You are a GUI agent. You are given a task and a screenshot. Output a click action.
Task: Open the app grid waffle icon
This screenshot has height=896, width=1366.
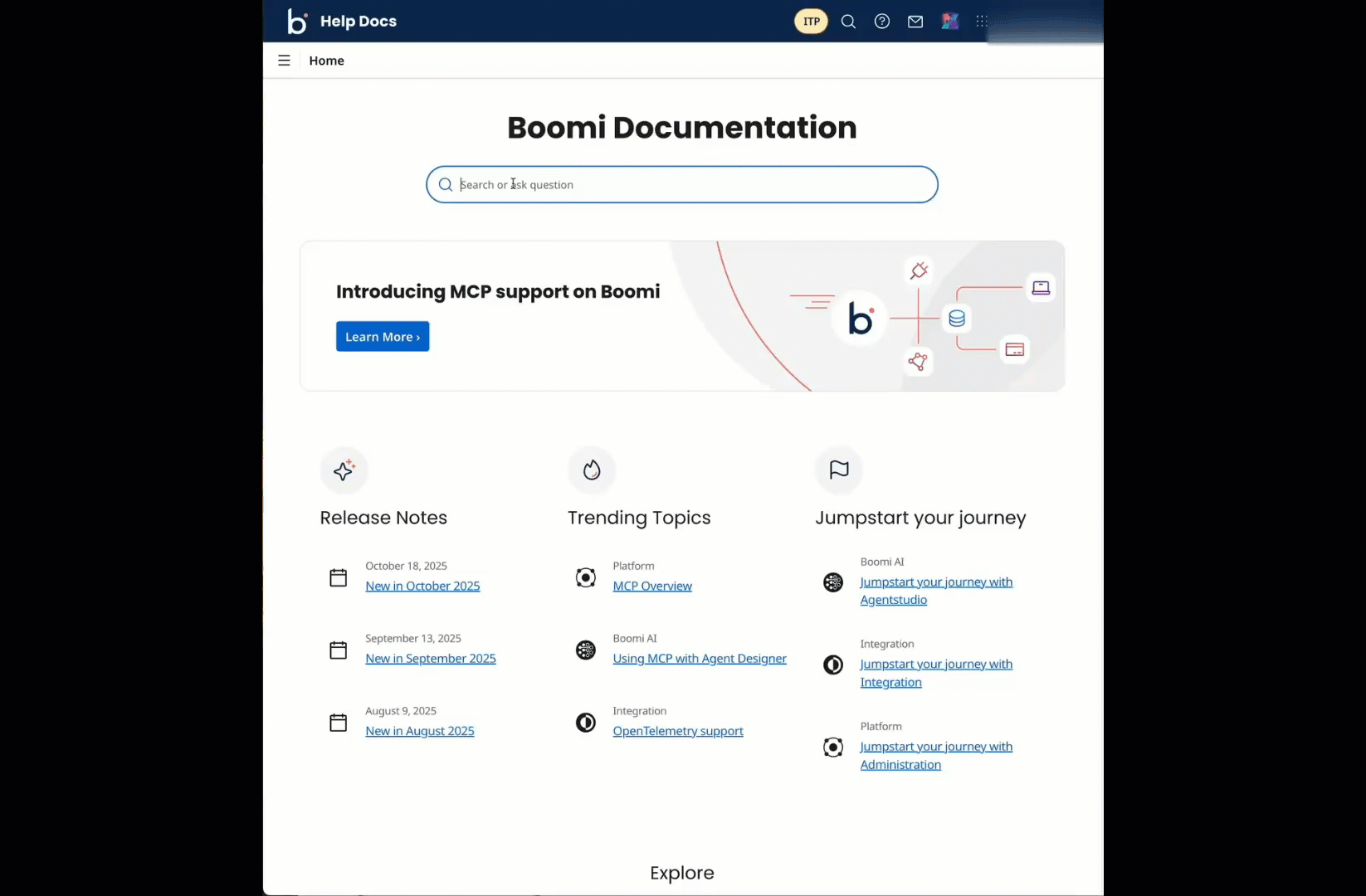click(x=980, y=21)
